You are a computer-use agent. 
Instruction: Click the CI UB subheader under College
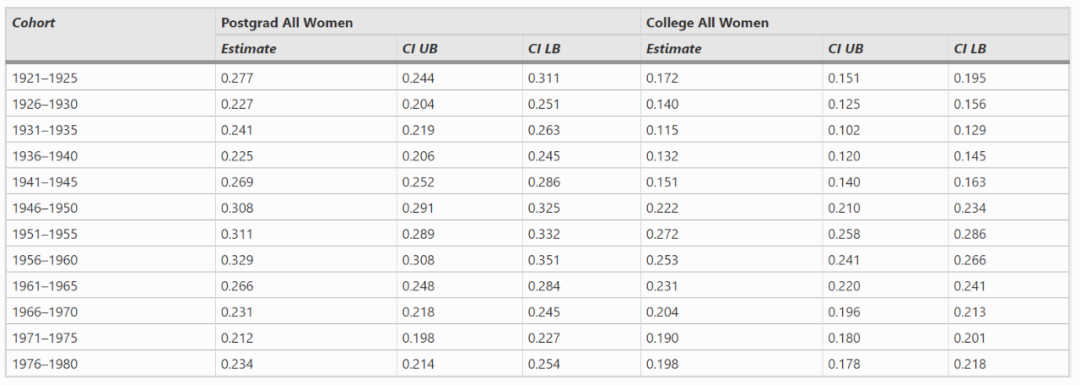point(846,49)
